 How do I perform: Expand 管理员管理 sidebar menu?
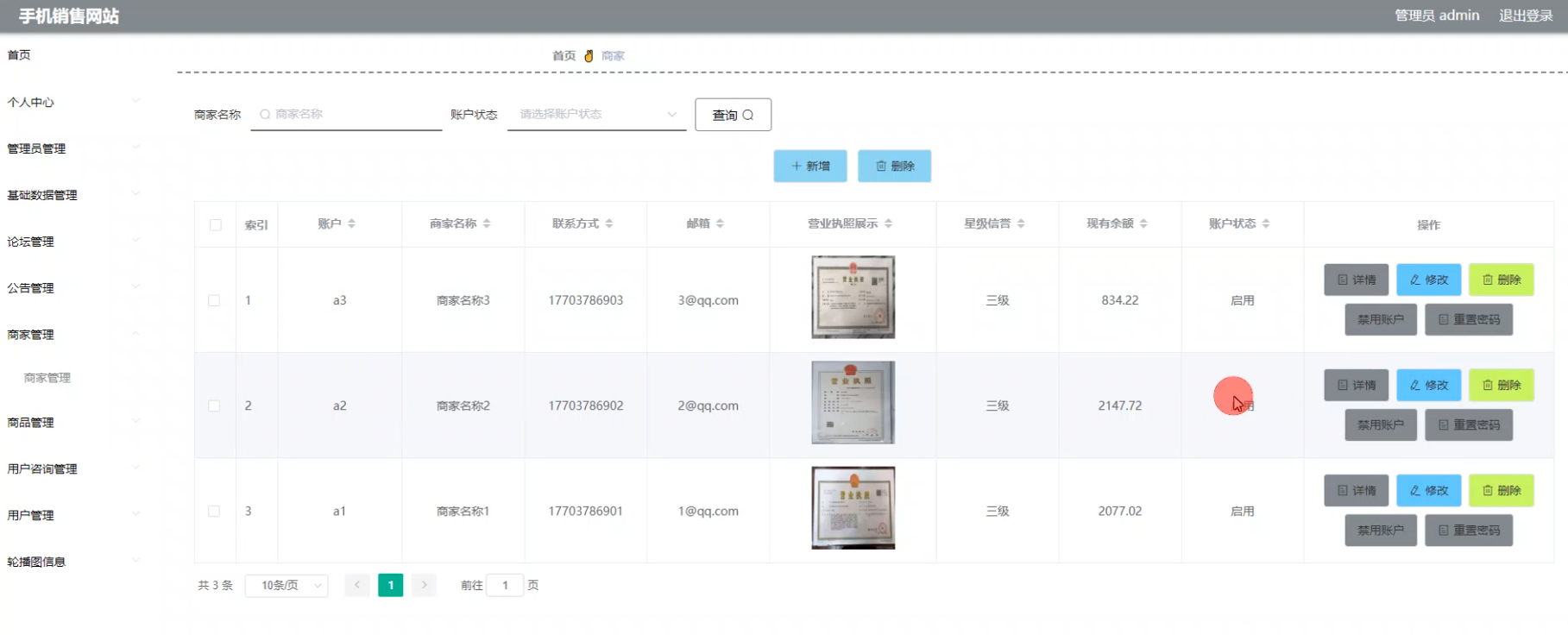(x=72, y=148)
